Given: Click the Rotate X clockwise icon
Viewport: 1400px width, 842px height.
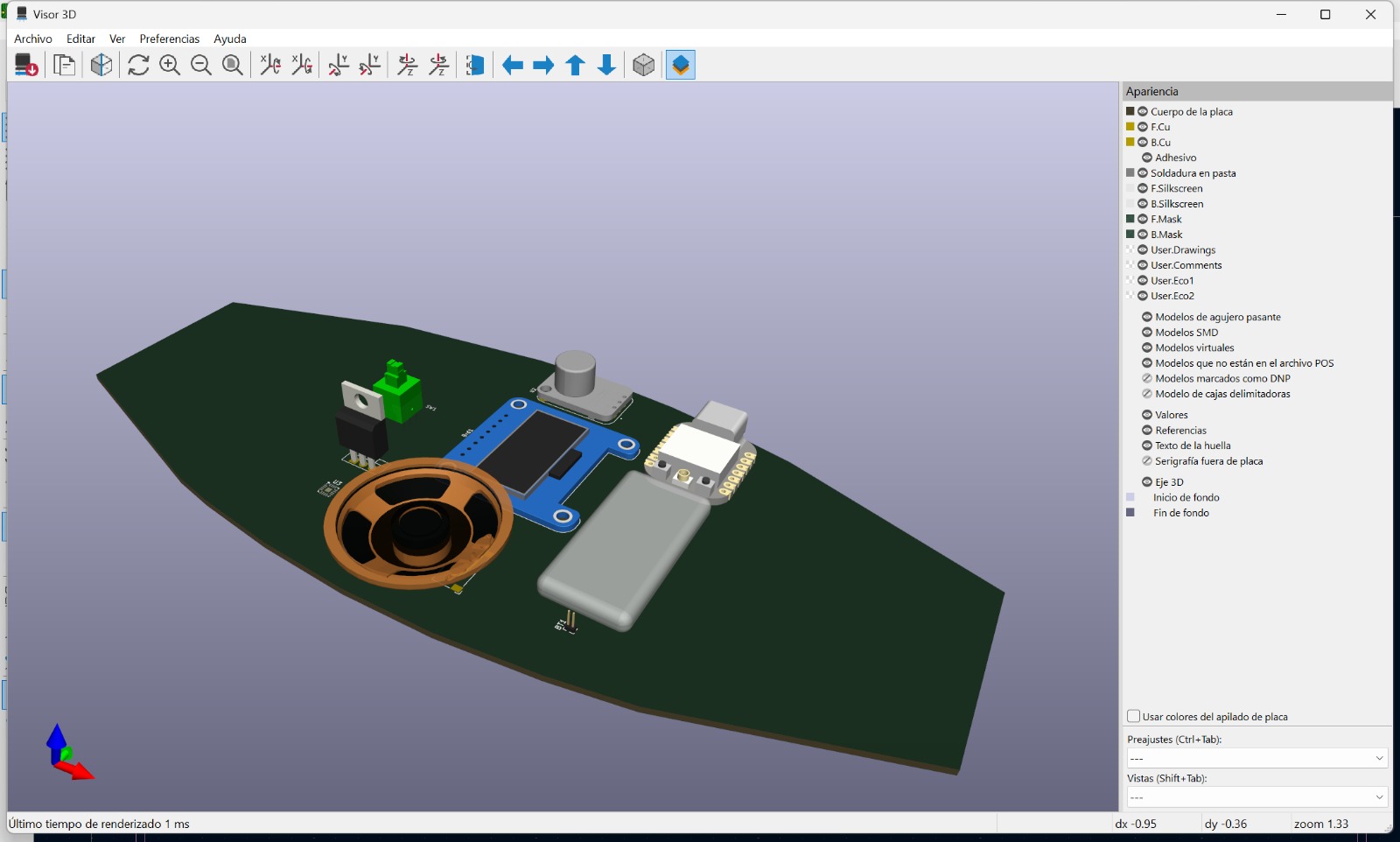Looking at the screenshot, I should tap(270, 65).
